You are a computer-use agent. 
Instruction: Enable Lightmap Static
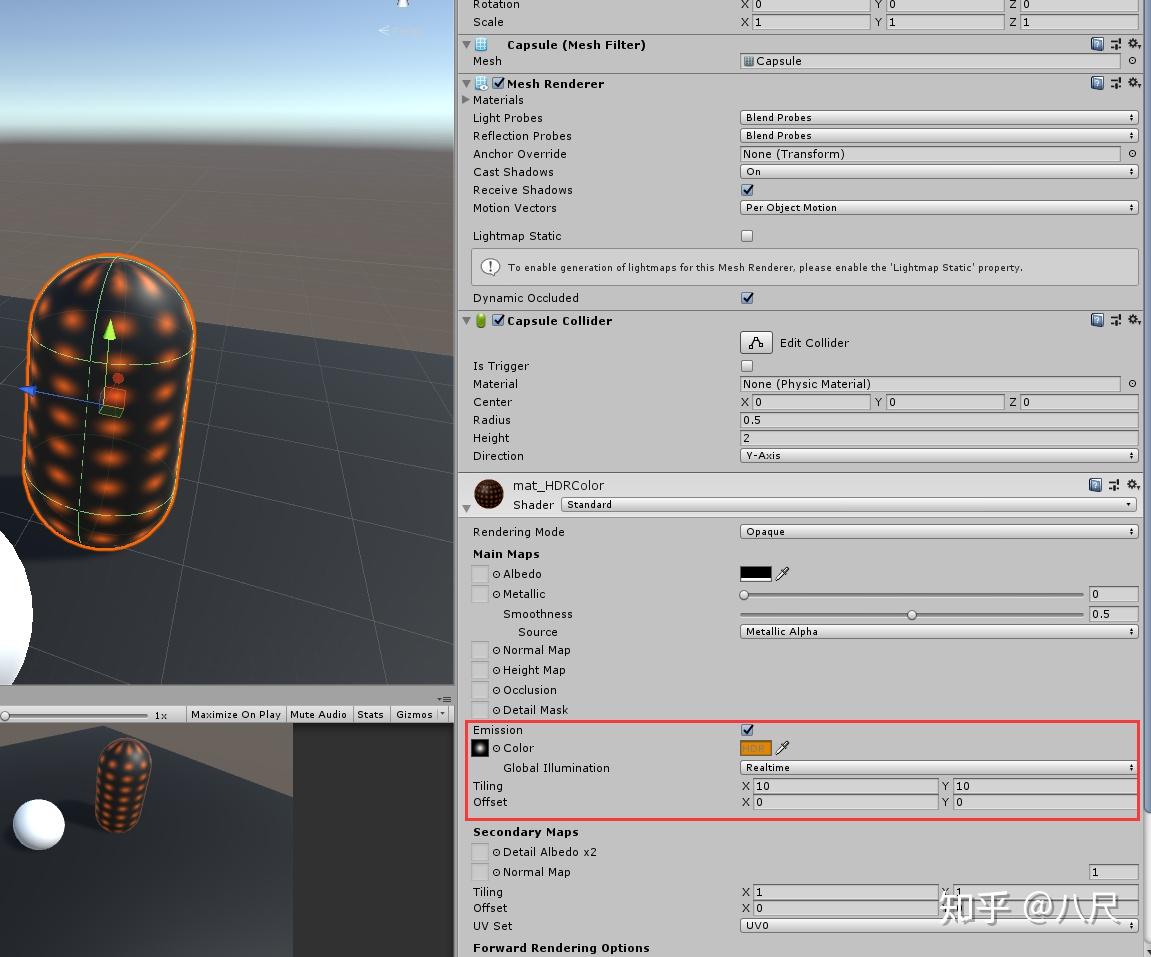746,236
